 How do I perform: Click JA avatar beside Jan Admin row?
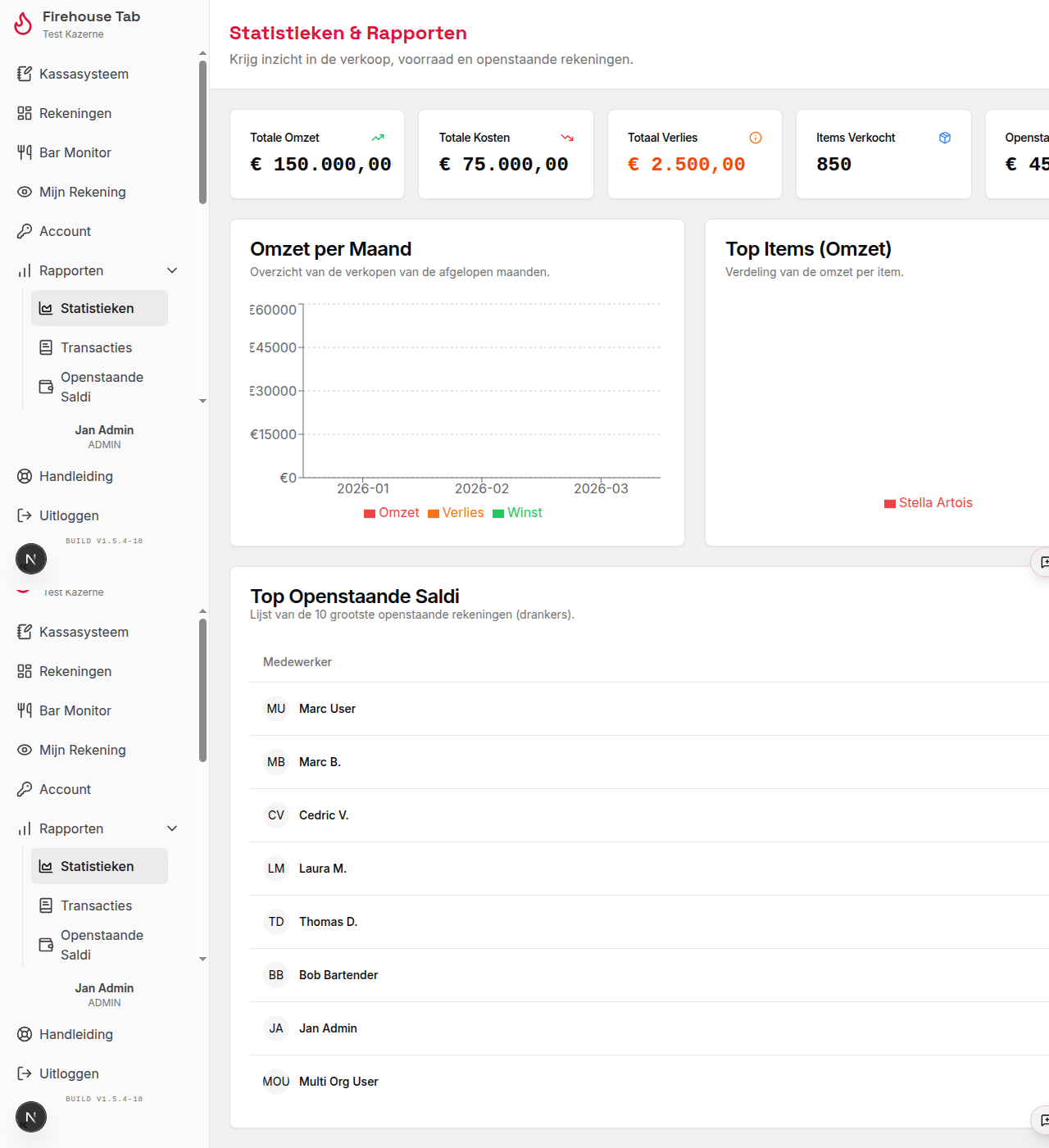(x=276, y=1028)
